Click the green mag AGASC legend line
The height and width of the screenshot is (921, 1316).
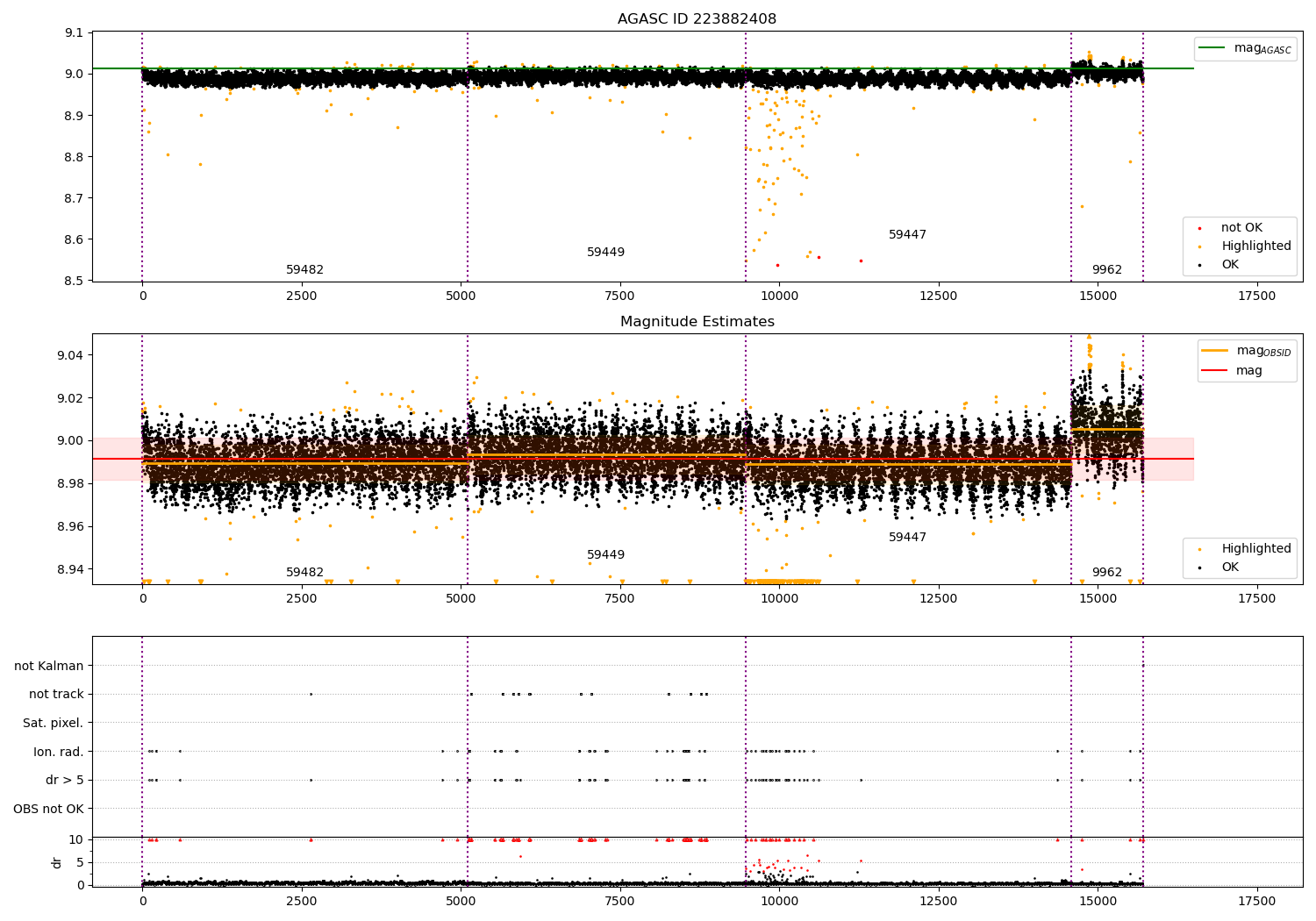click(x=1212, y=47)
